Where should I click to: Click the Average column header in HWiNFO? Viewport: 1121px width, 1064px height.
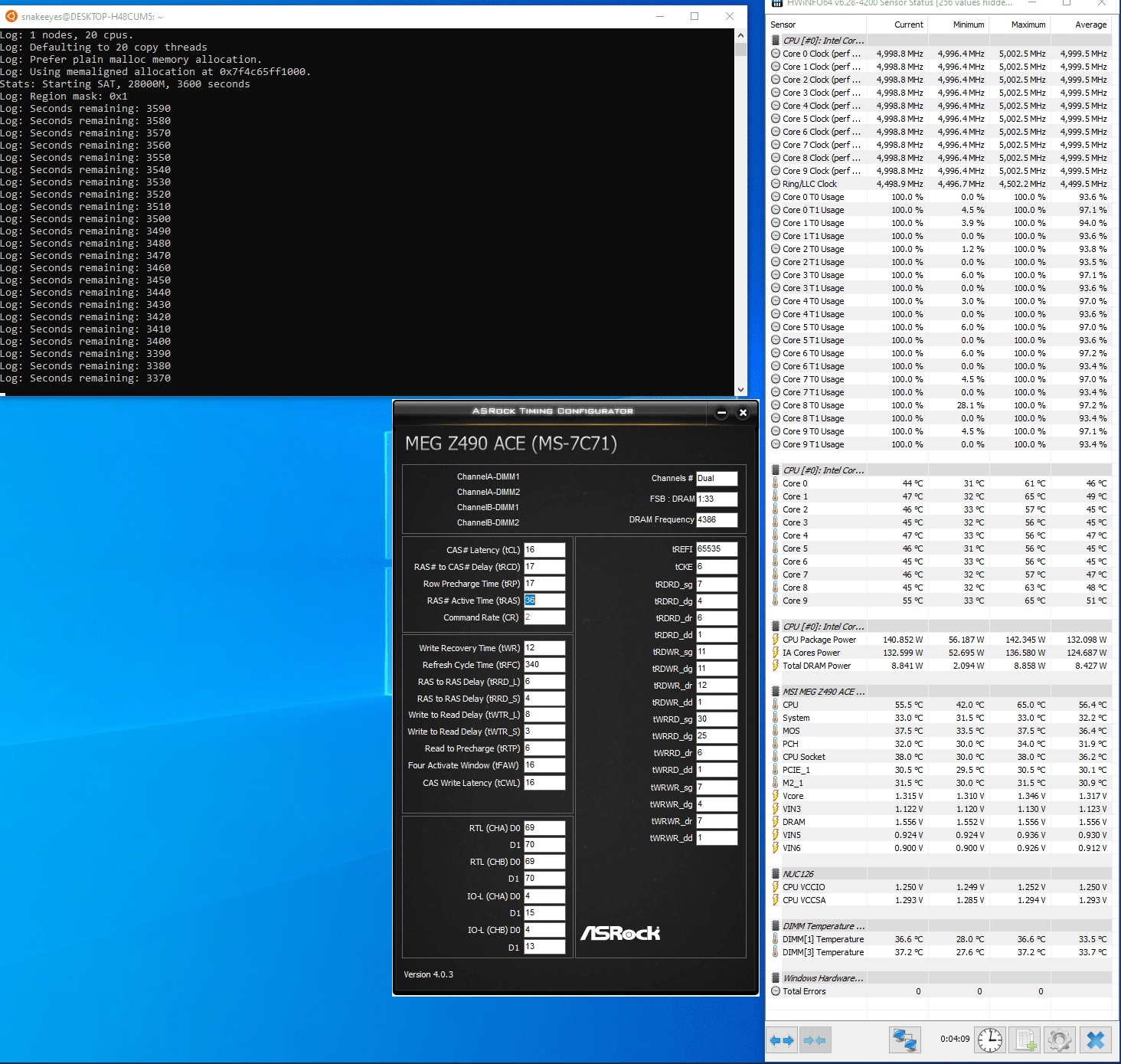point(1081,25)
